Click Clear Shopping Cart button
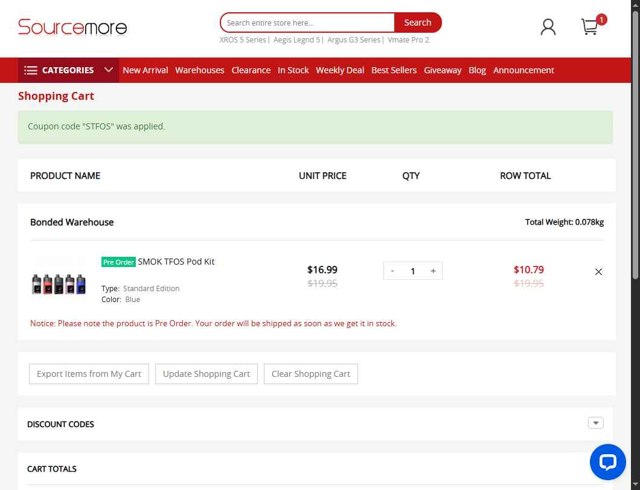The height and width of the screenshot is (490, 640). pyautogui.click(x=311, y=374)
